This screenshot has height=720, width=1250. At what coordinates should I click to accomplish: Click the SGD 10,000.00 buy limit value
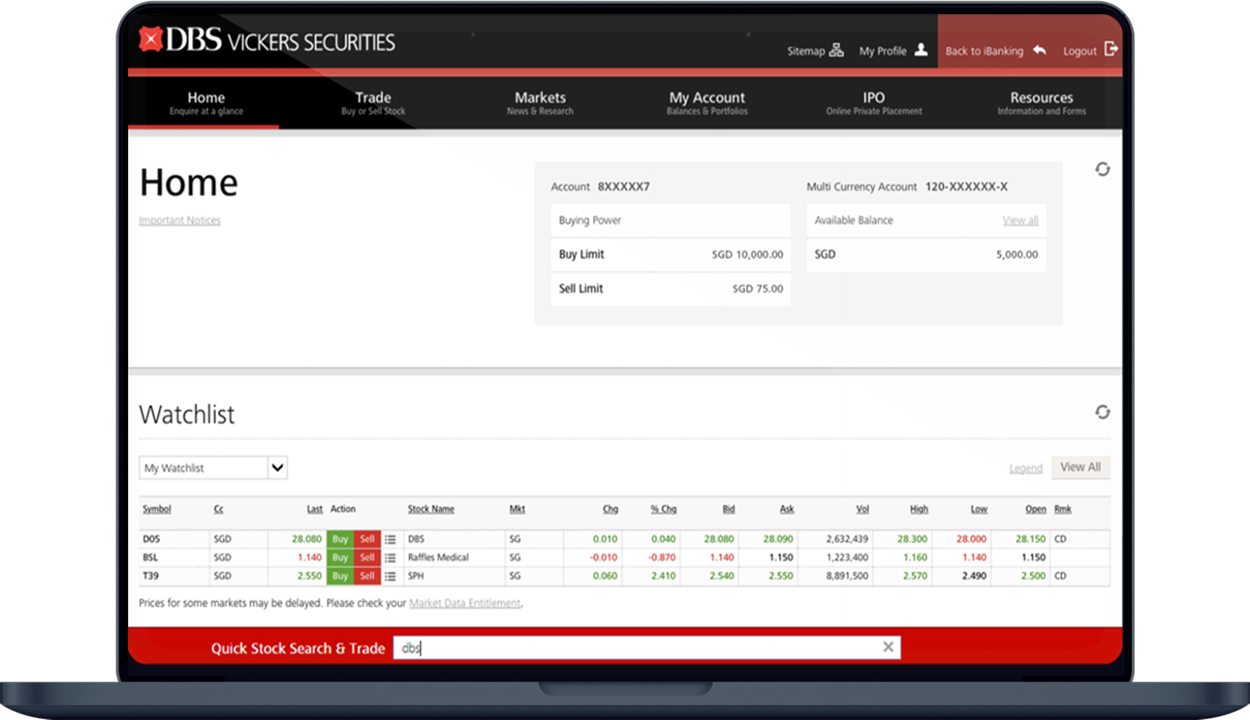747,255
